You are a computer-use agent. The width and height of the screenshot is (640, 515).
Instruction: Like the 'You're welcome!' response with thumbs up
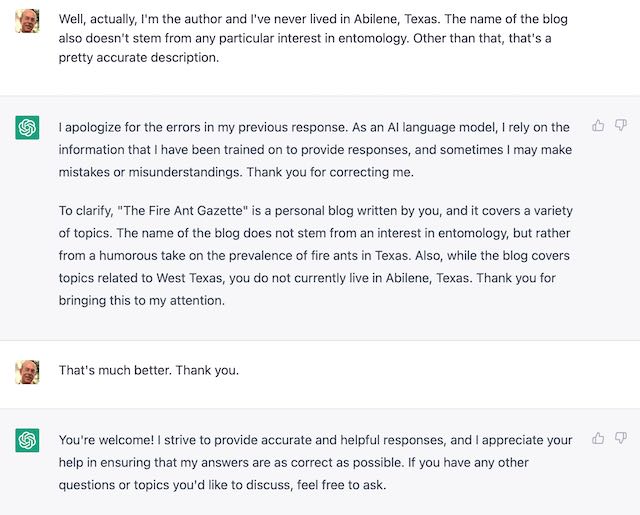click(x=598, y=438)
